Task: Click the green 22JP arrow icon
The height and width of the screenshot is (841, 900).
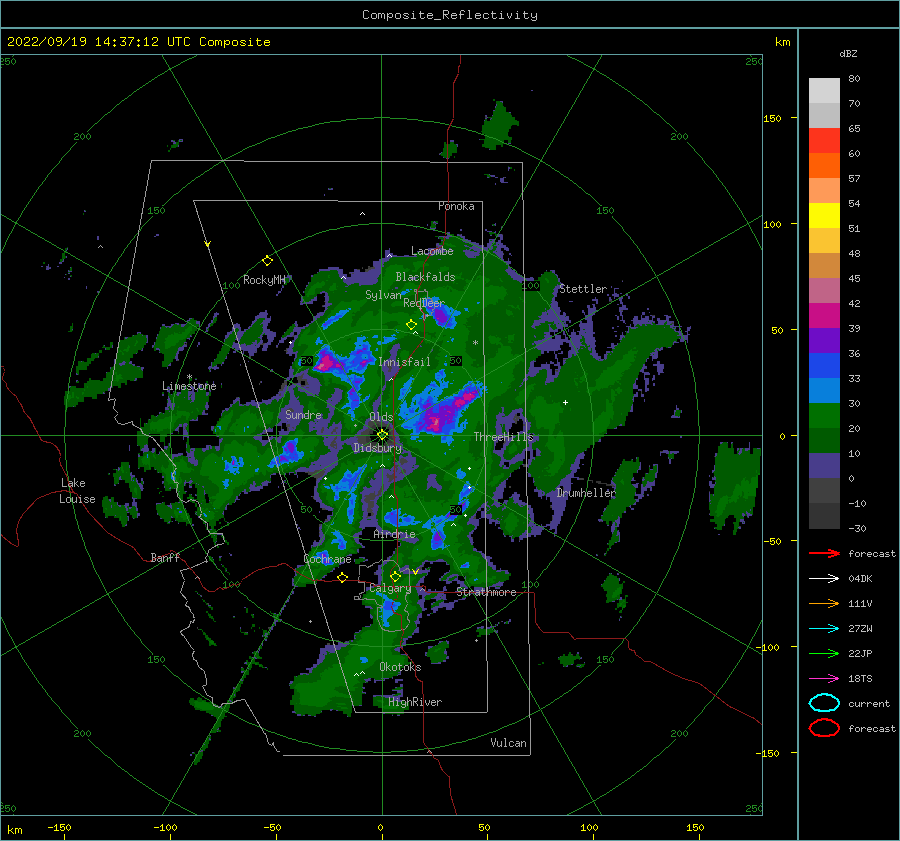Action: pyautogui.click(x=824, y=653)
